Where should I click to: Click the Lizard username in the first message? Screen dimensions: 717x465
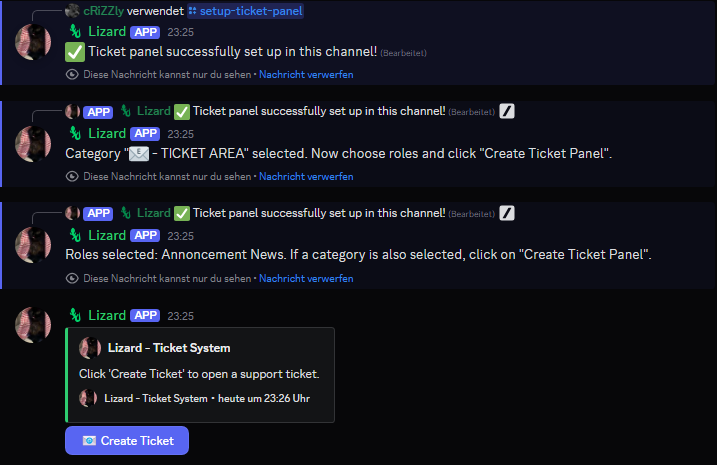pos(106,32)
